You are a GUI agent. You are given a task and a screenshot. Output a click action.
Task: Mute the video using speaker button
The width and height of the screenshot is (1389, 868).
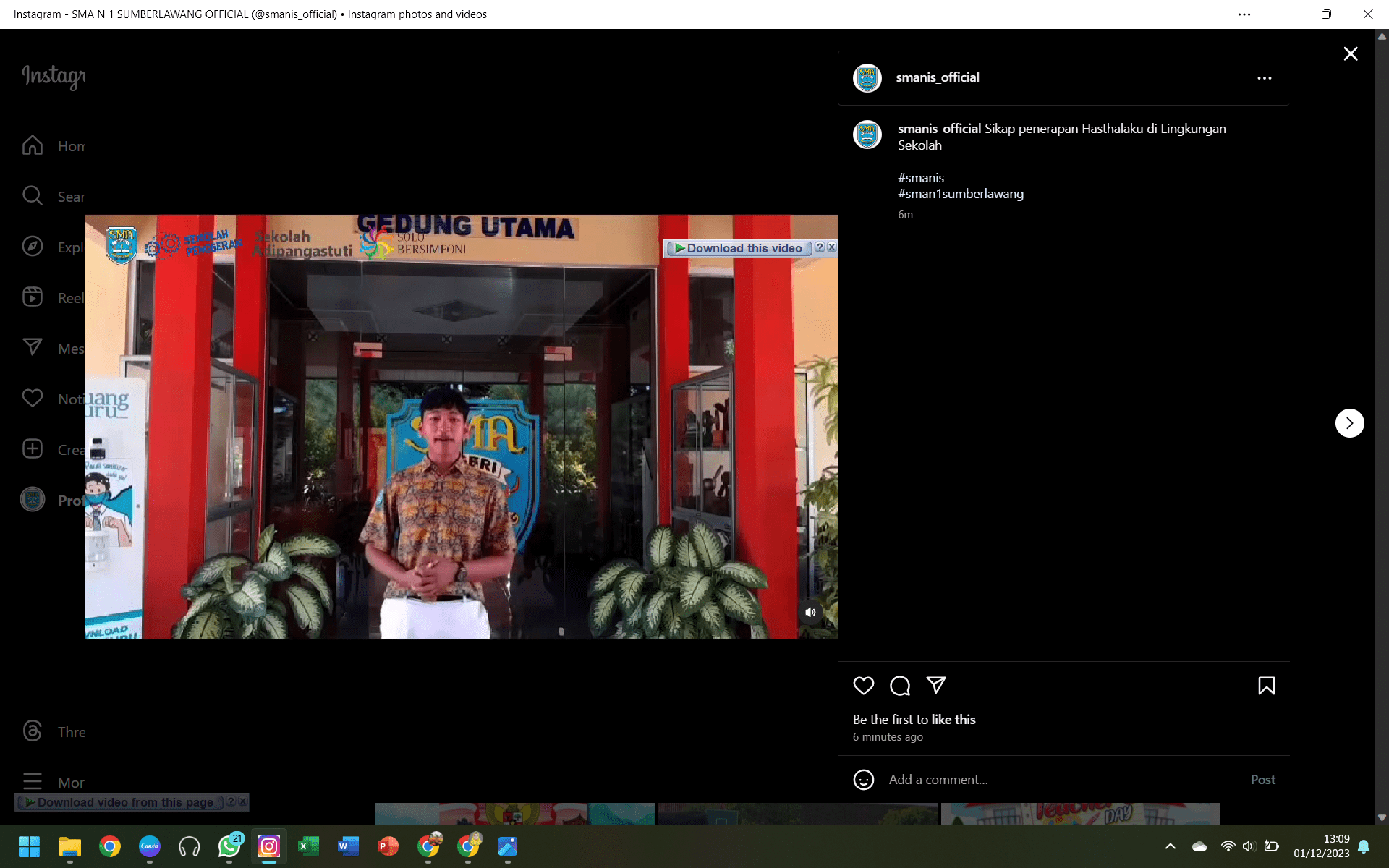pos(810,613)
